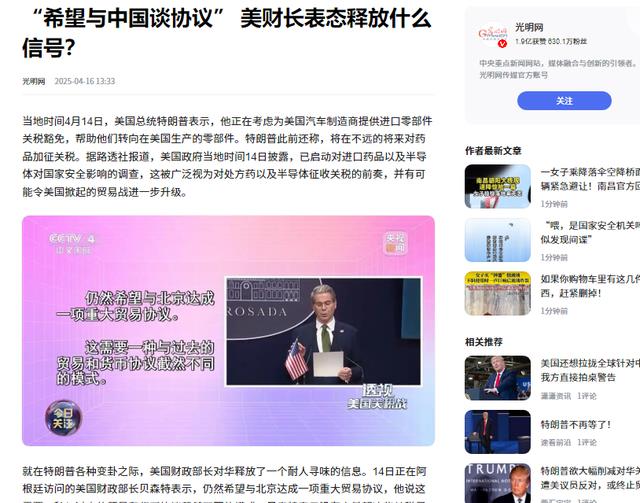The image size is (640, 503).
Task: Open article 如果你购物车里有这几件东西
Action: point(590,286)
